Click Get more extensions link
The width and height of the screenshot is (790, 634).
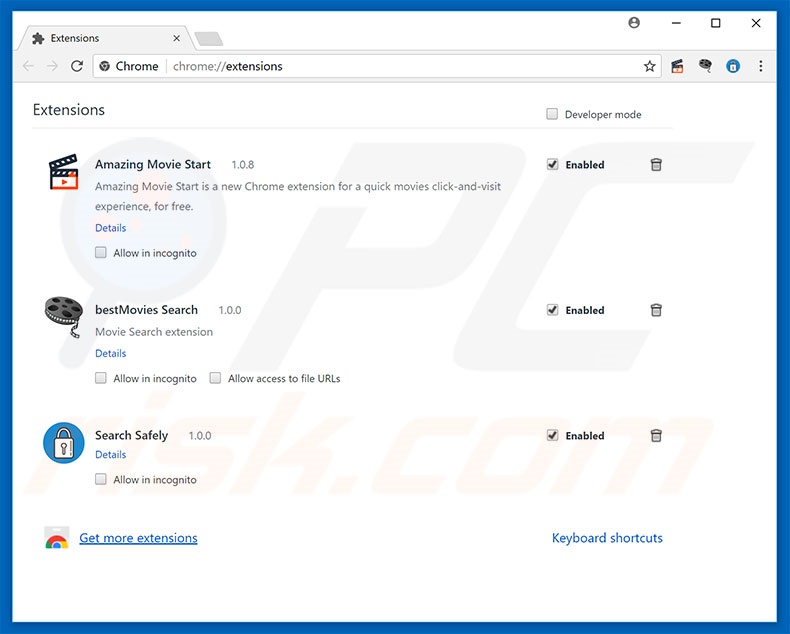tap(138, 538)
